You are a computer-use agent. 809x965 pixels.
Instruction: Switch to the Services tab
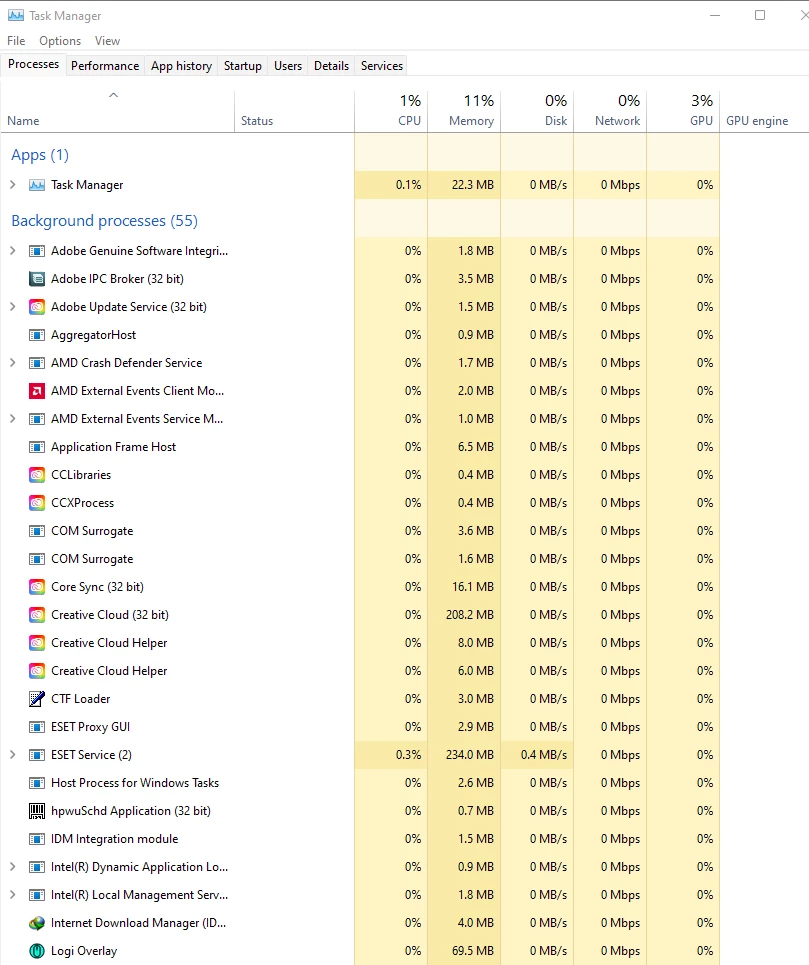(381, 66)
